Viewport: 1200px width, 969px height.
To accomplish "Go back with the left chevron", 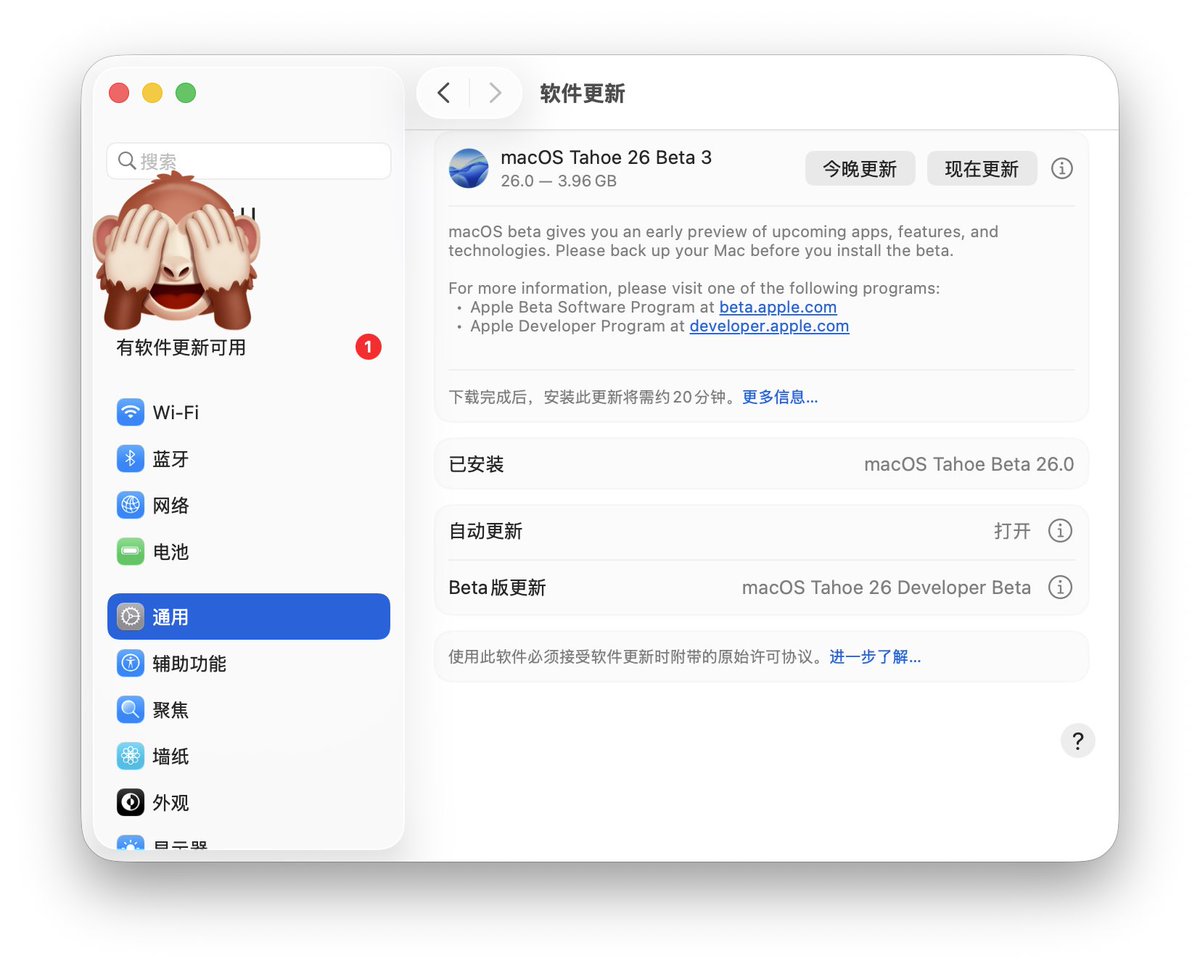I will [x=444, y=93].
